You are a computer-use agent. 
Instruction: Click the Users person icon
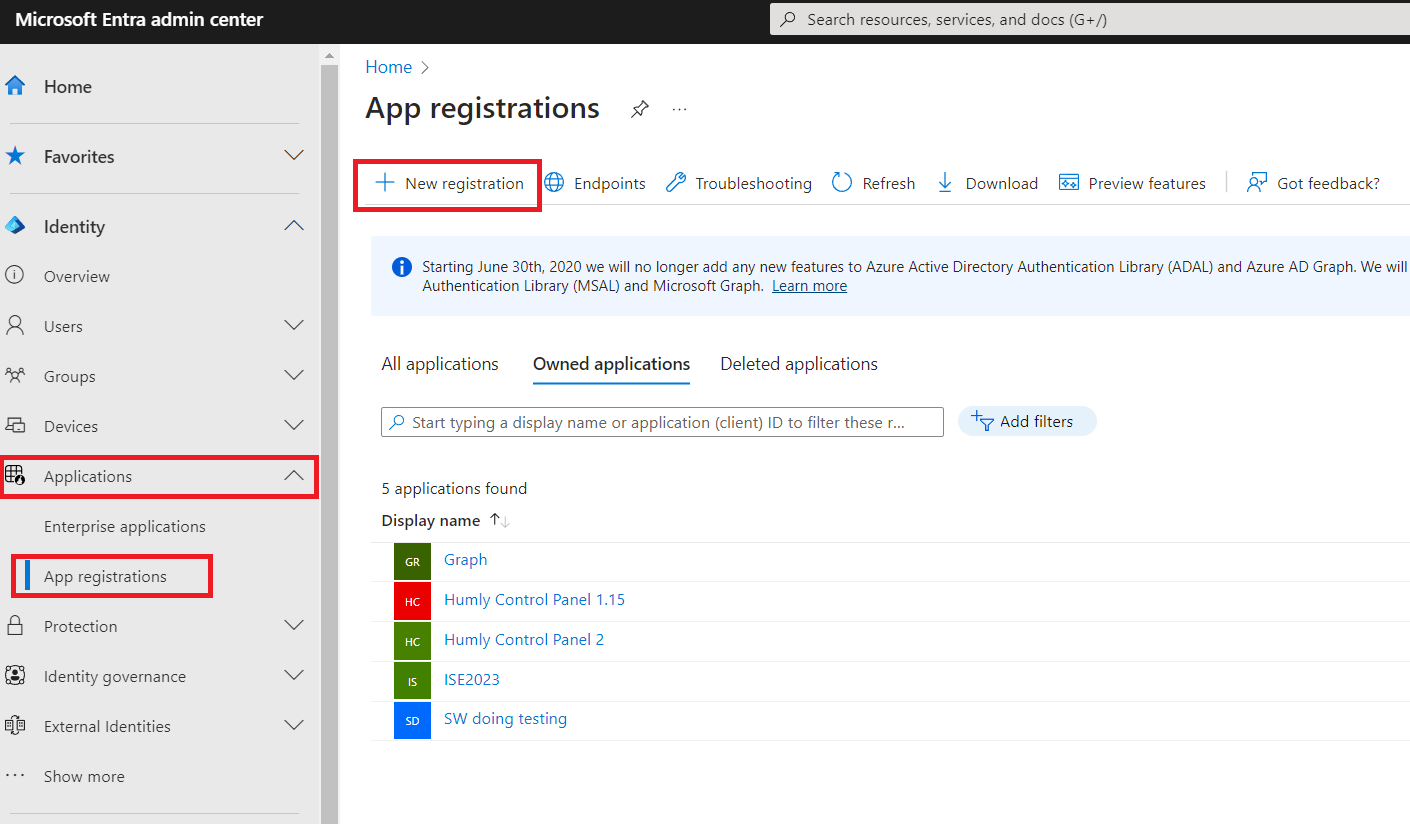pyautogui.click(x=15, y=325)
